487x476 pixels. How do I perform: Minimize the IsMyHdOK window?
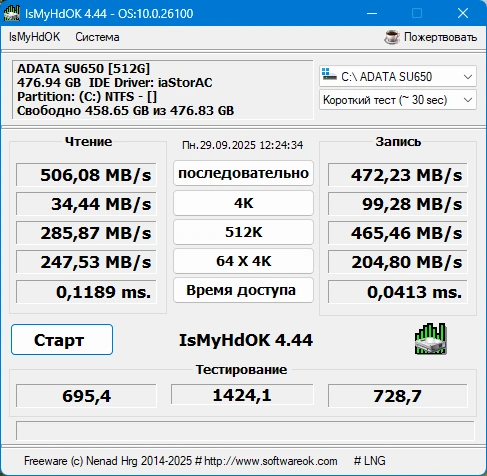(372, 13)
